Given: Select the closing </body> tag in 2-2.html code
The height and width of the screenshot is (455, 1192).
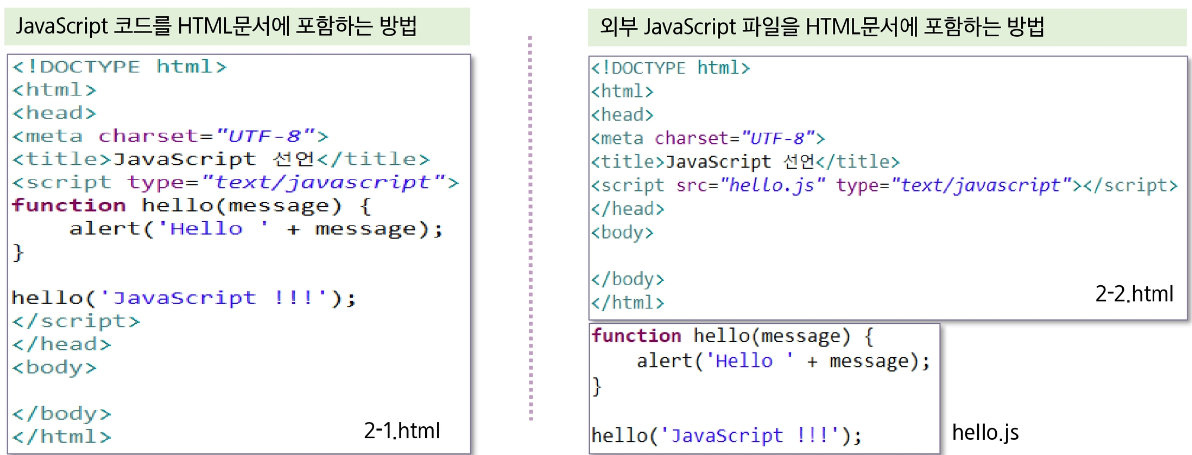Looking at the screenshot, I should (628, 279).
